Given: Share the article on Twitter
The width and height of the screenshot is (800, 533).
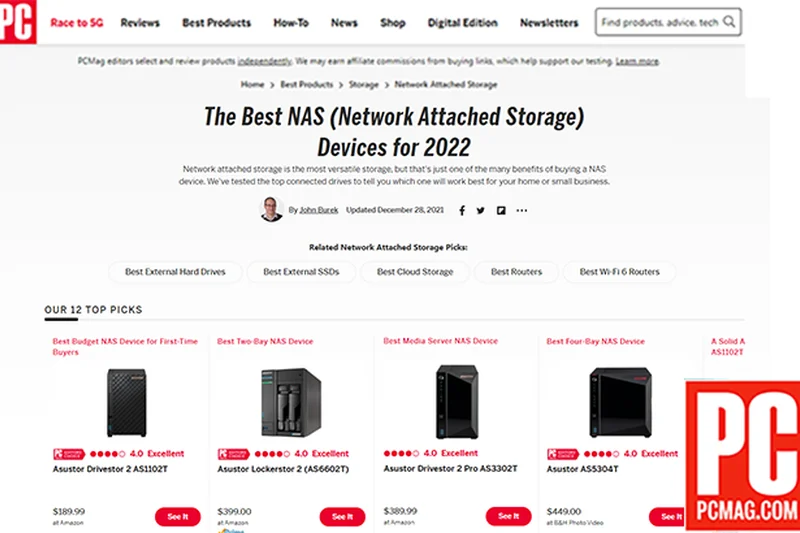Looking at the screenshot, I should click(481, 210).
